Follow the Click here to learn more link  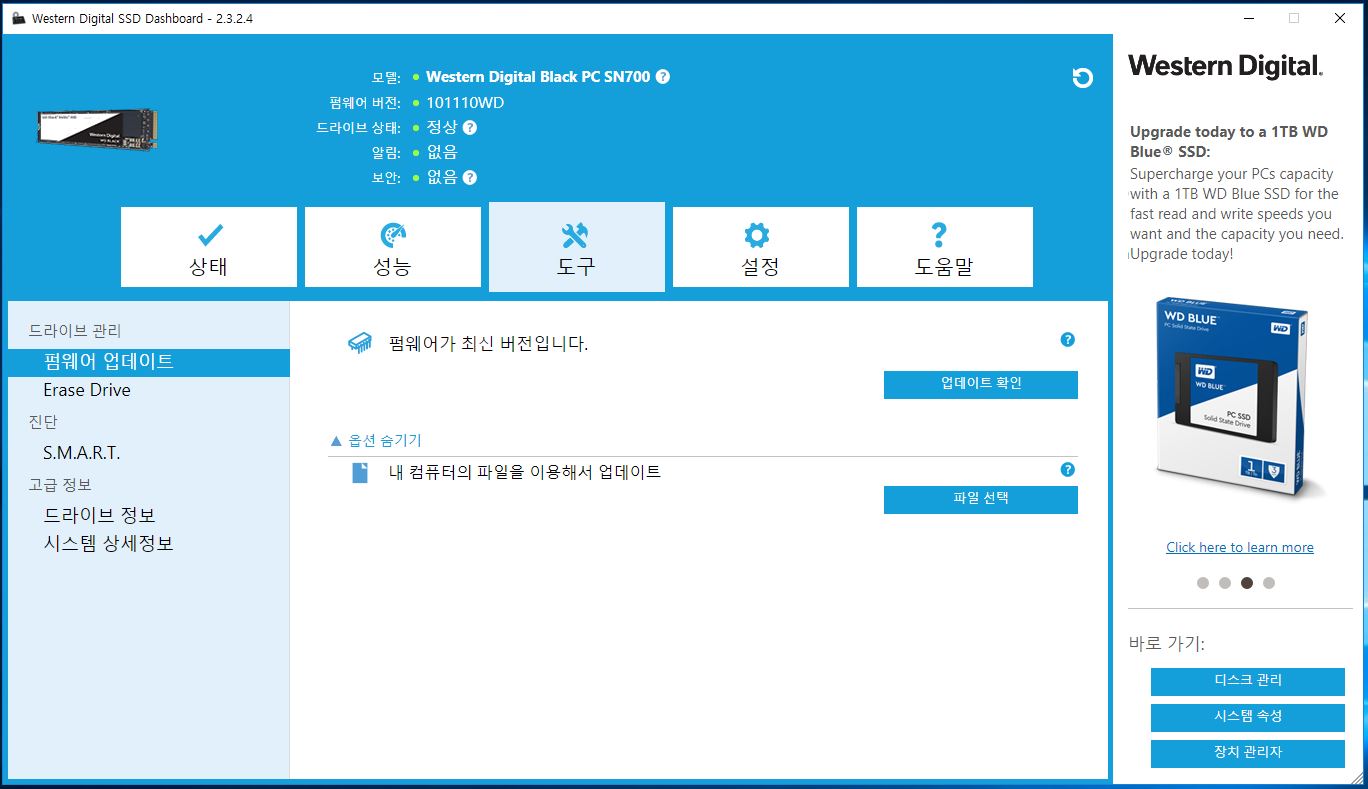tap(1239, 547)
